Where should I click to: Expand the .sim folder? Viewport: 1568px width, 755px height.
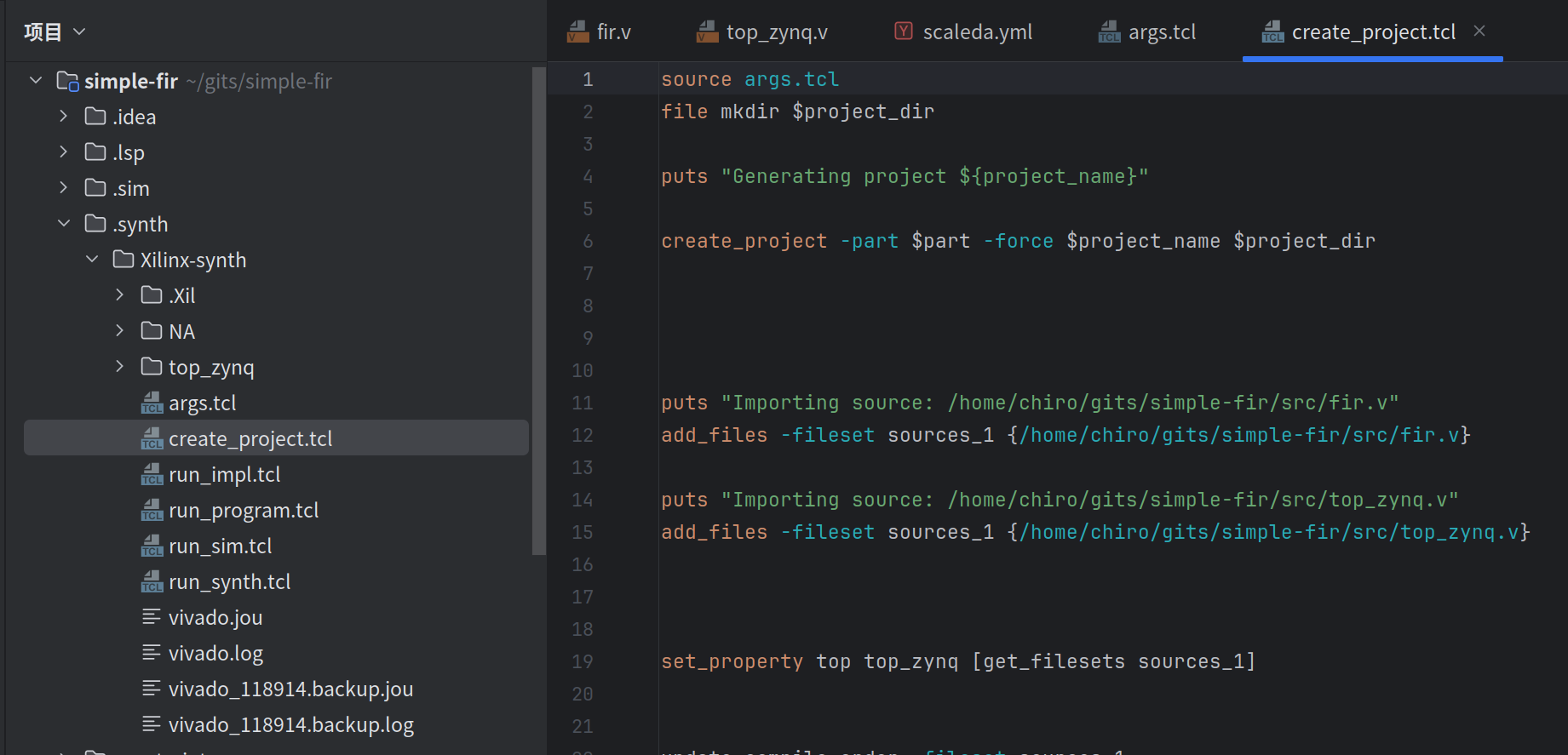64,188
